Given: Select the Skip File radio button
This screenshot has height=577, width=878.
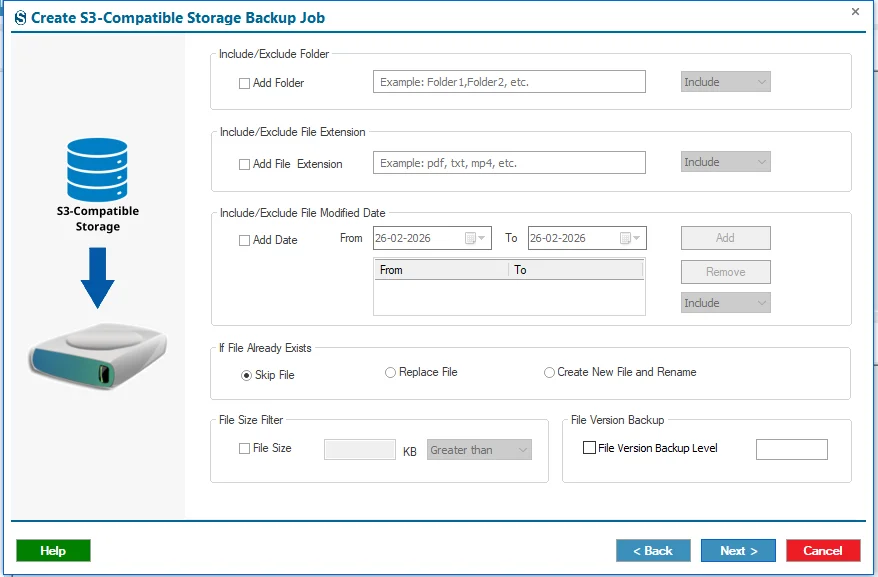Looking at the screenshot, I should pos(246,375).
